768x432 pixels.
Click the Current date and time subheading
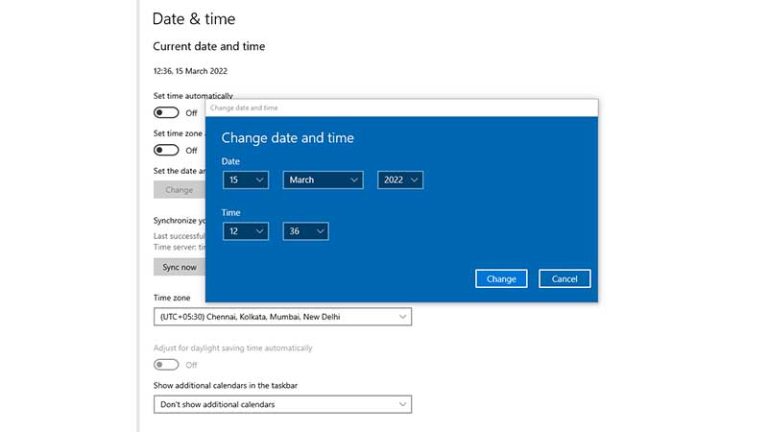(x=208, y=46)
